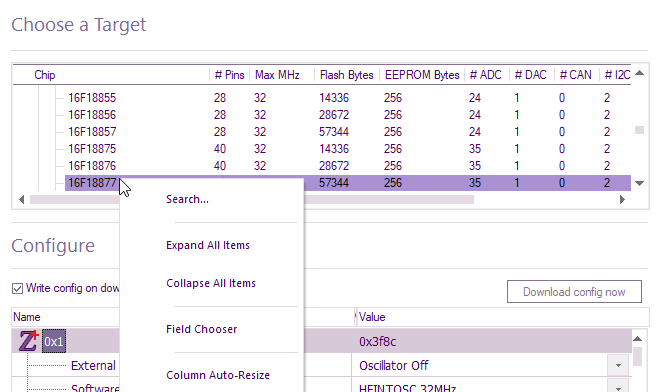The width and height of the screenshot is (657, 392).
Task: Click the horizontal scroll-right arrow
Action: tap(622, 200)
